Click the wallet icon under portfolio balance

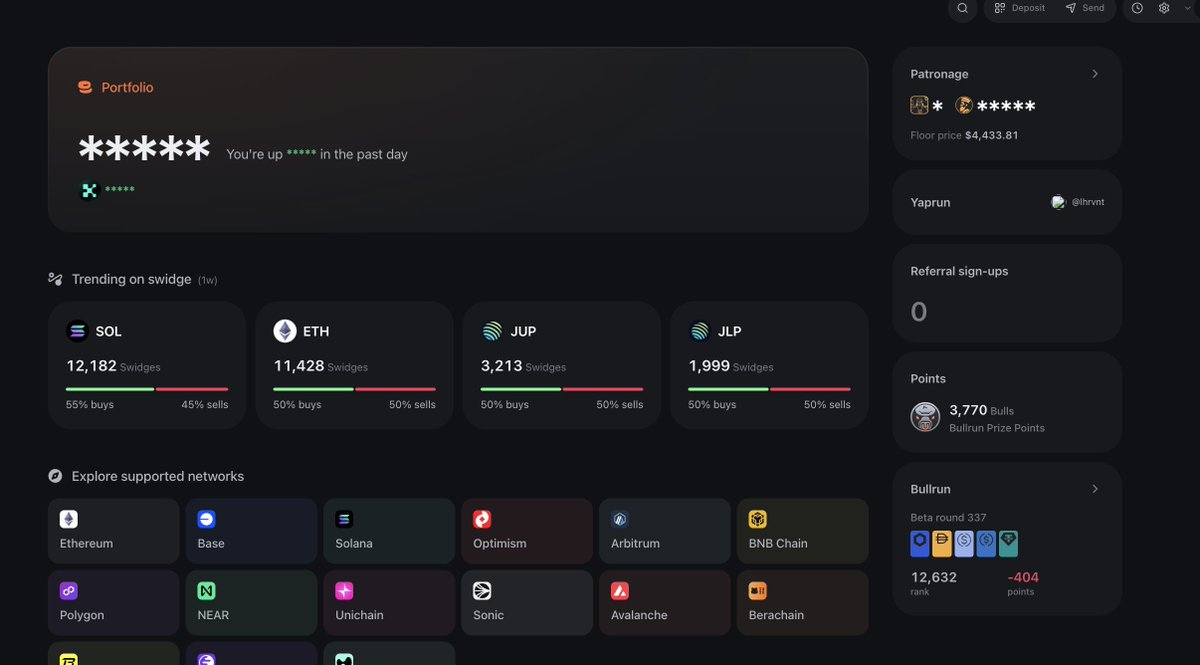(89, 190)
